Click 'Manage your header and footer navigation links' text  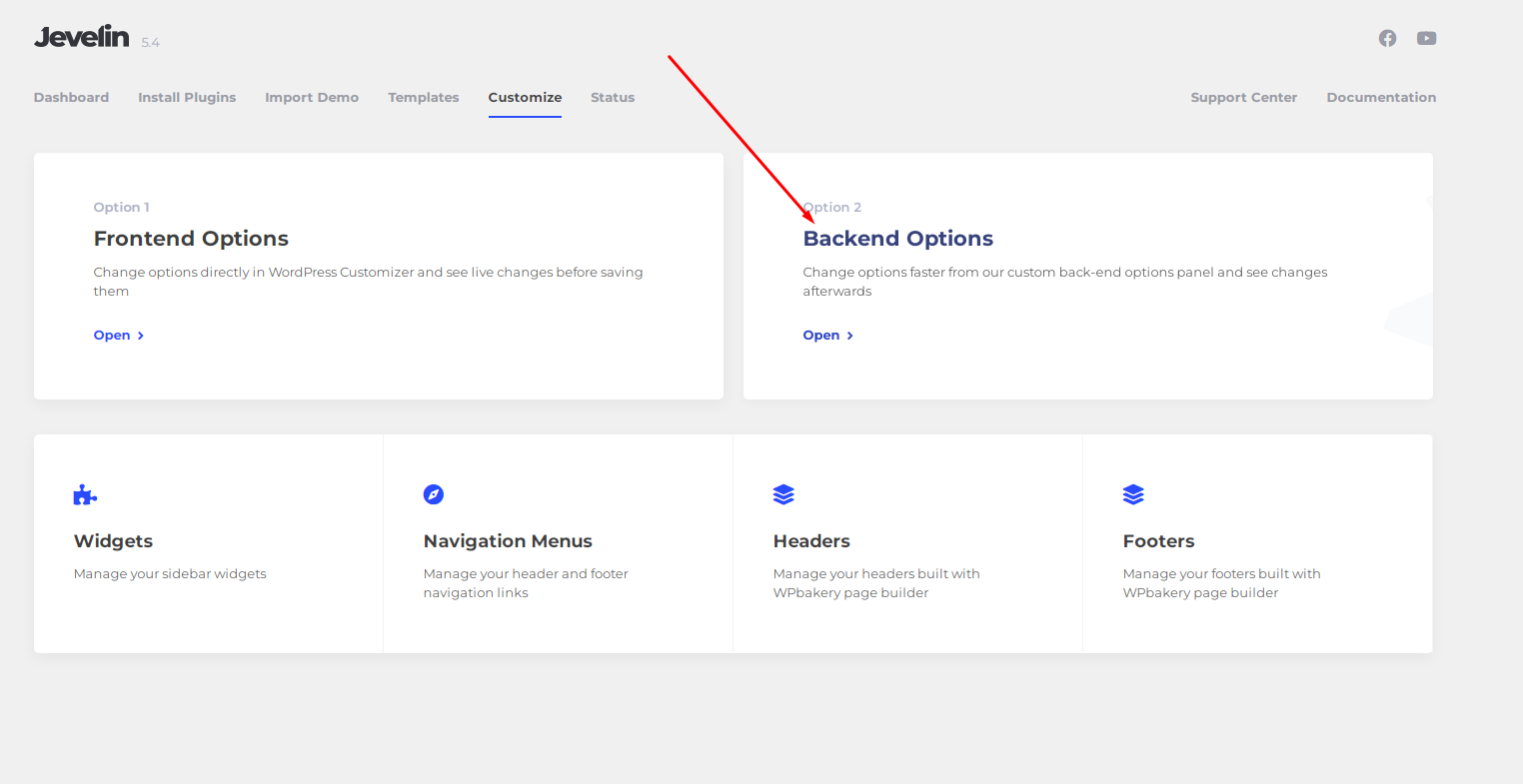pyautogui.click(x=526, y=583)
